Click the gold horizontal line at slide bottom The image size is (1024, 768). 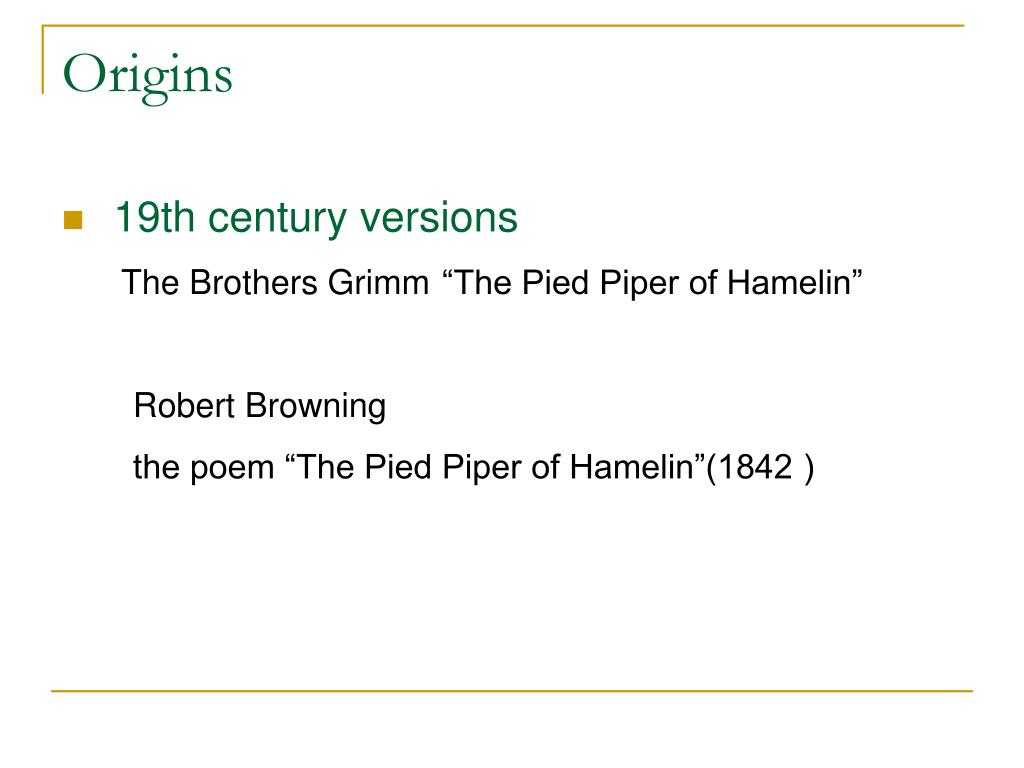tap(512, 690)
